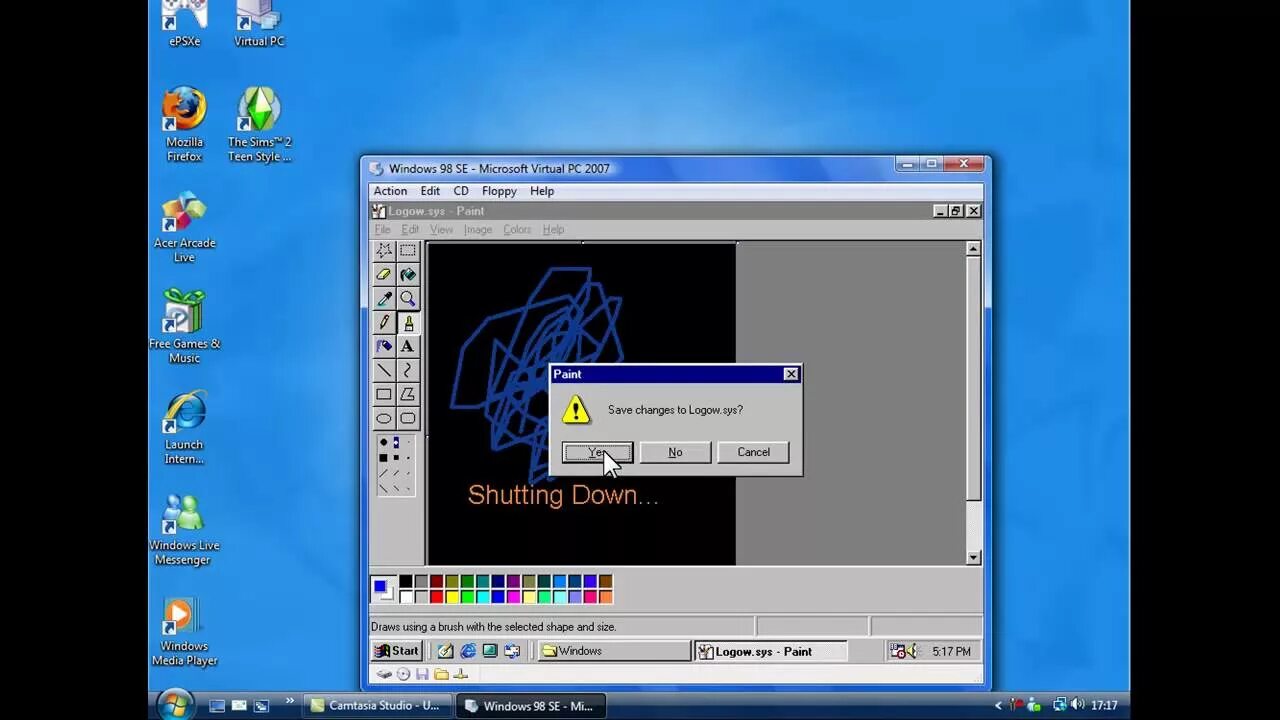
Task: Open the CD menu
Action: click(x=461, y=191)
